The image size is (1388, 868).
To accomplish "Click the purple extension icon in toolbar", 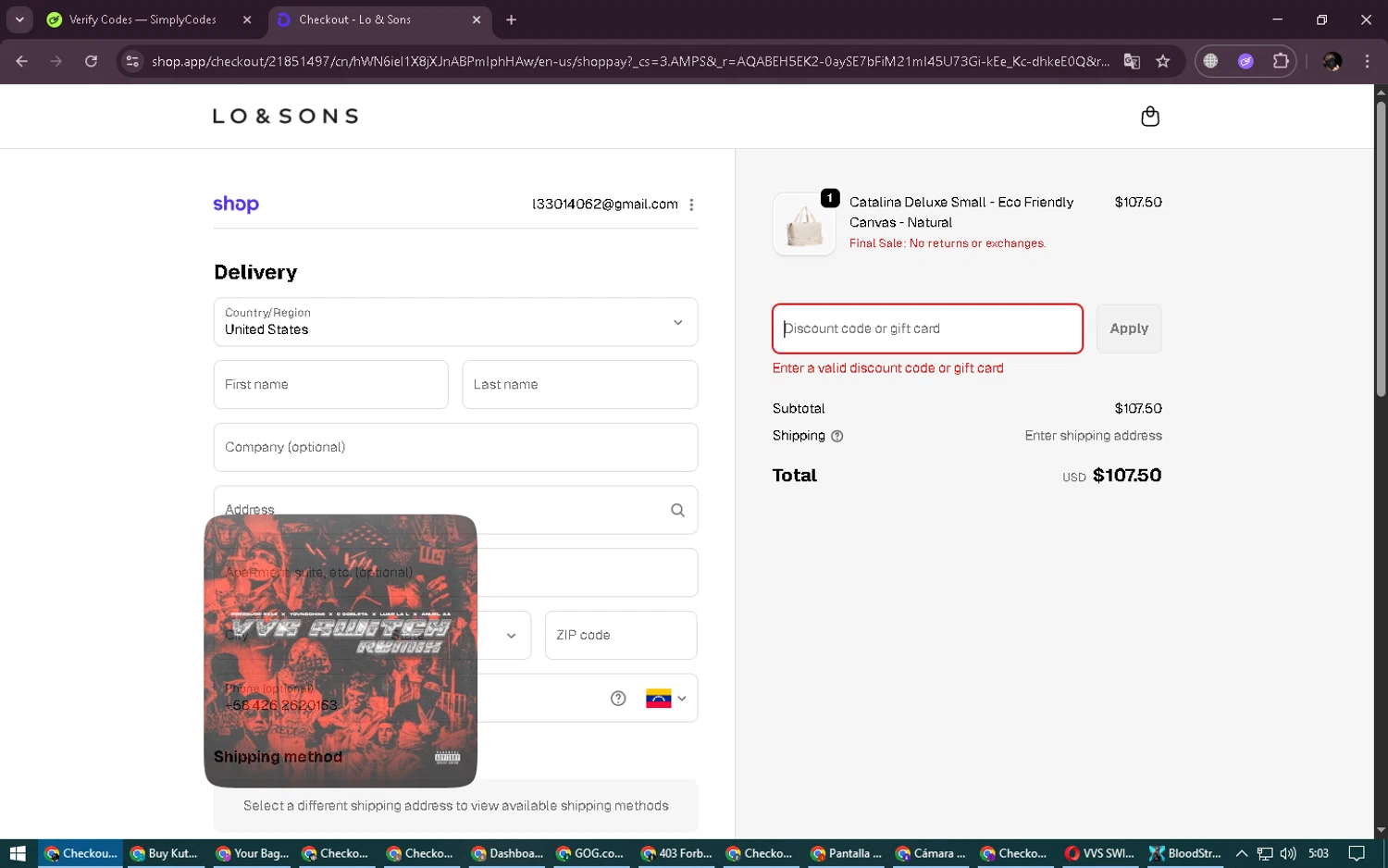I will point(1245,61).
